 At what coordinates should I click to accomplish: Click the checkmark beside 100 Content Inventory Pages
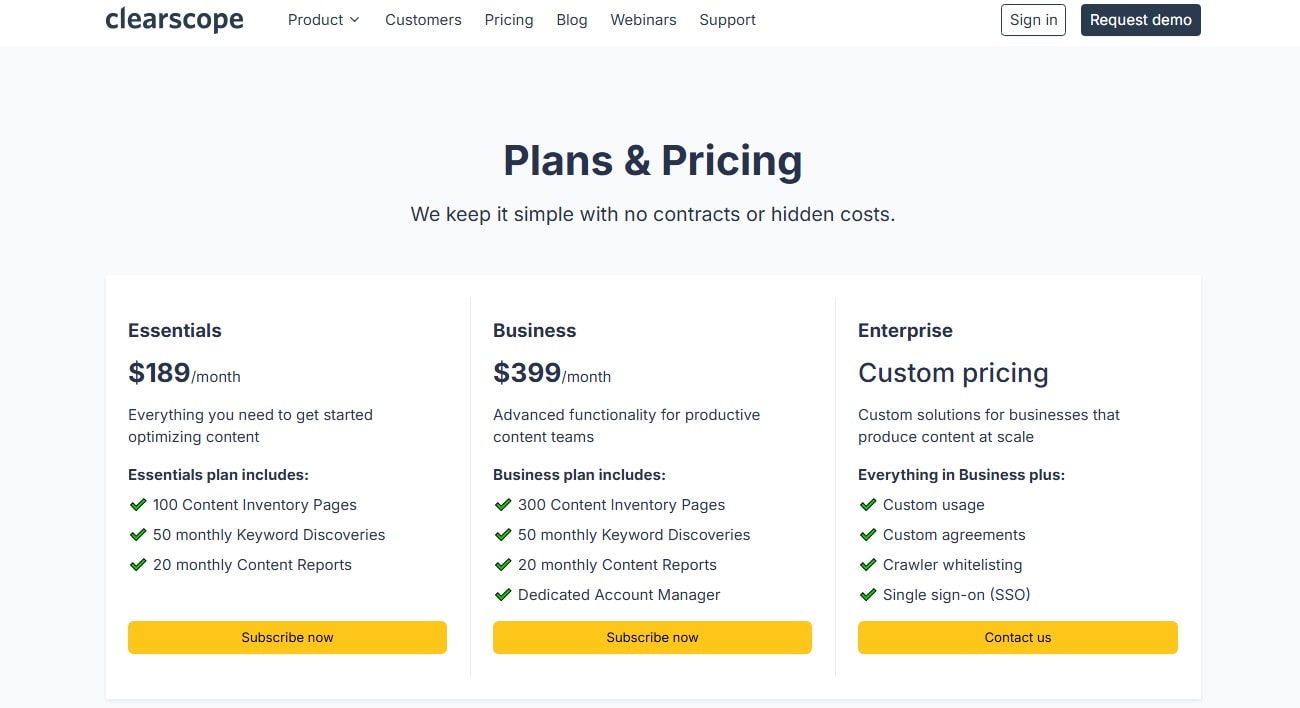(138, 505)
